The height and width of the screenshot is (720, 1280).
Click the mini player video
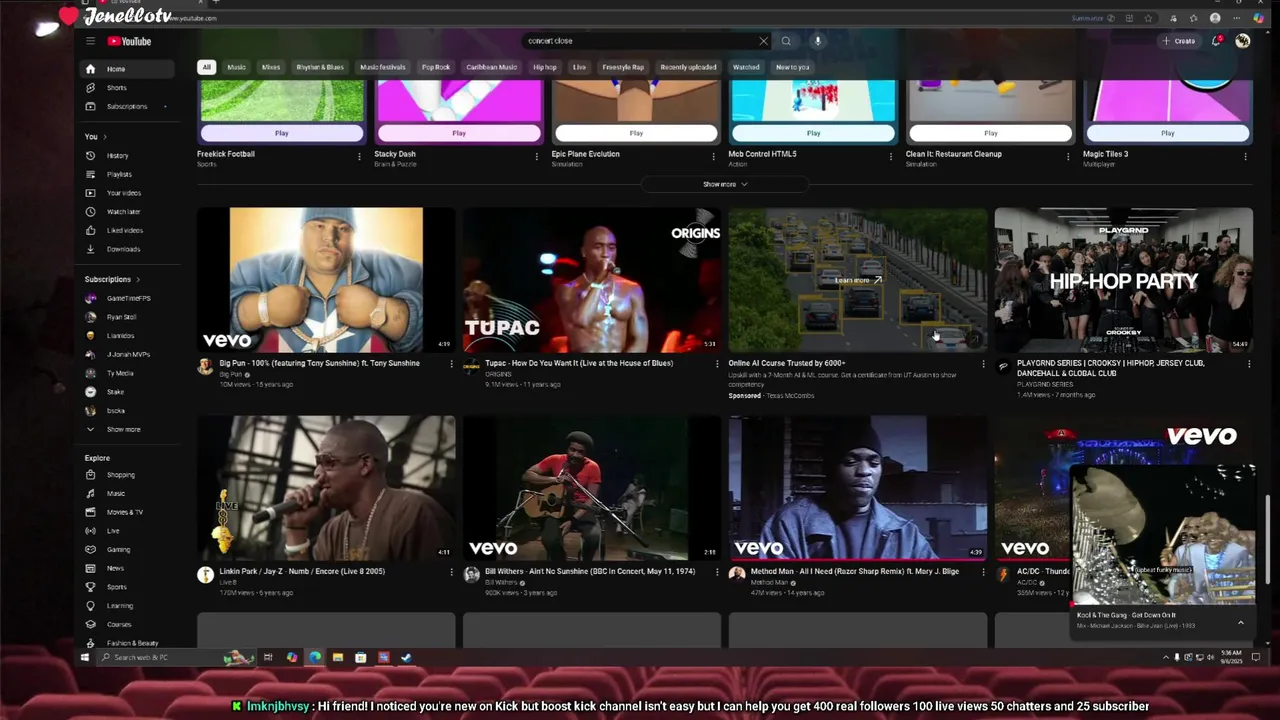1163,535
